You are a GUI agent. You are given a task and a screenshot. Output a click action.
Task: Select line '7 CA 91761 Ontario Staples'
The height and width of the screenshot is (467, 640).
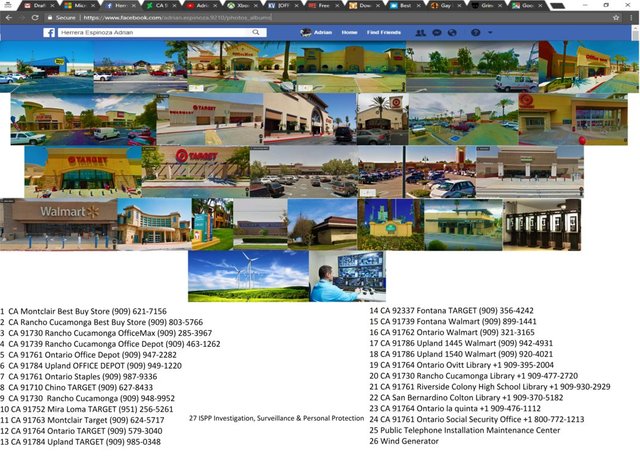click(79, 377)
